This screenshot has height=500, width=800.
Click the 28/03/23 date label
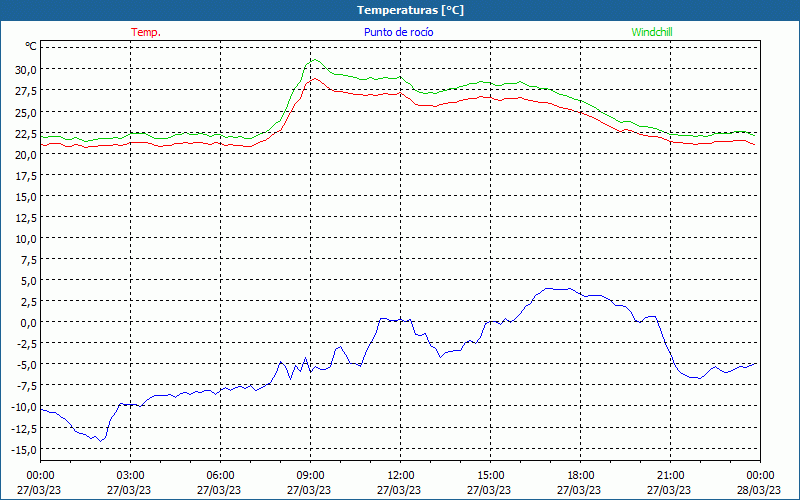pyautogui.click(x=759, y=490)
